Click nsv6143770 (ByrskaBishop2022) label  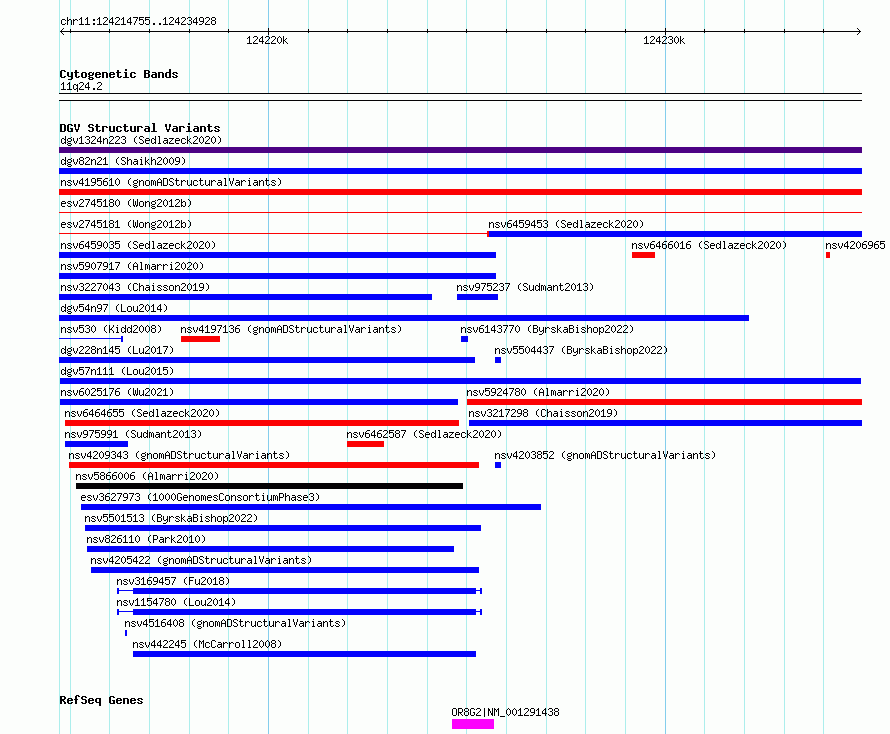[547, 329]
